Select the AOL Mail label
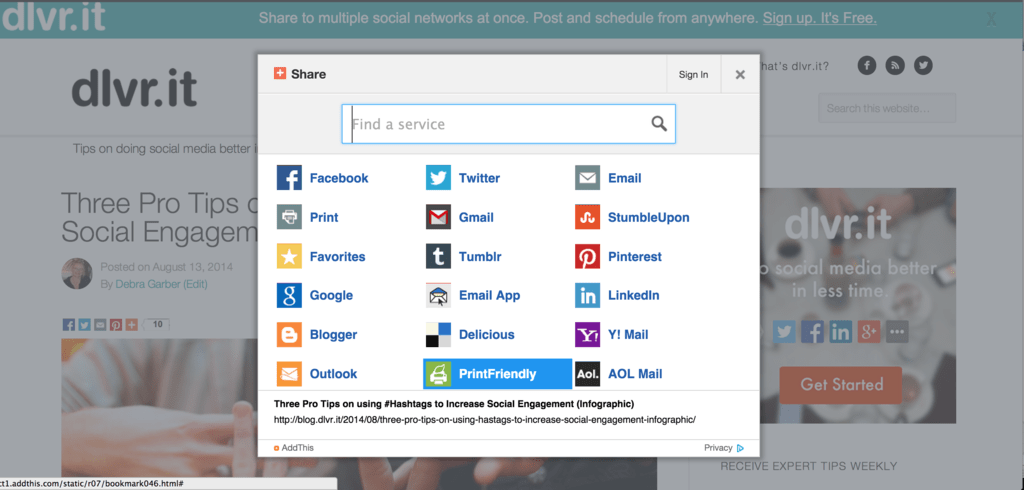Image resolution: width=1024 pixels, height=490 pixels. pyautogui.click(x=635, y=374)
